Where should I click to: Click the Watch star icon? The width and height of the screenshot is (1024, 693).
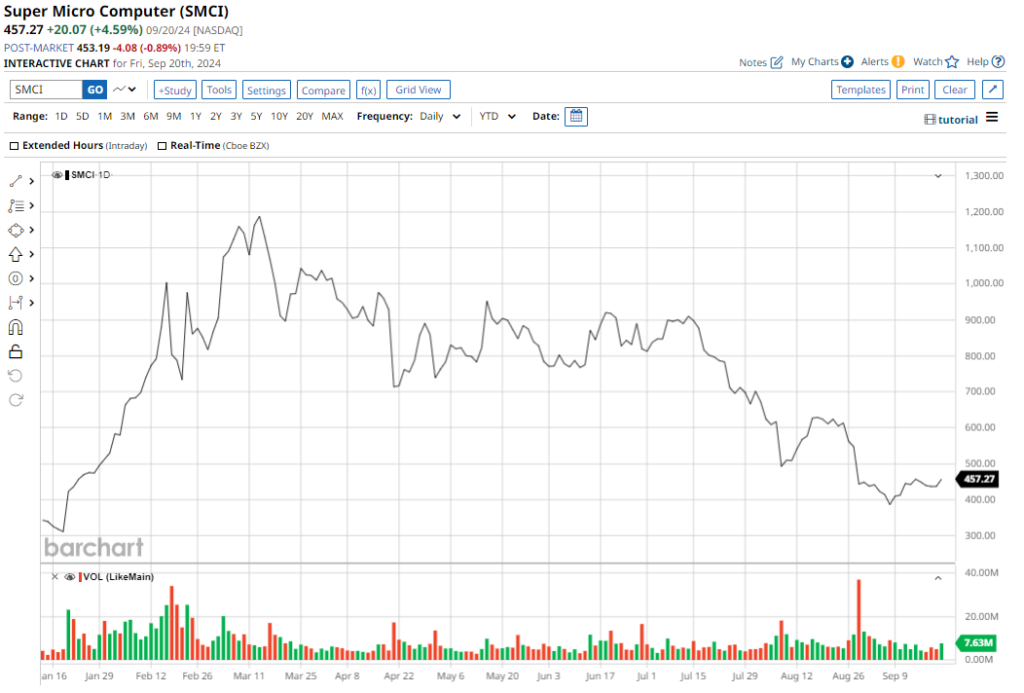point(952,62)
